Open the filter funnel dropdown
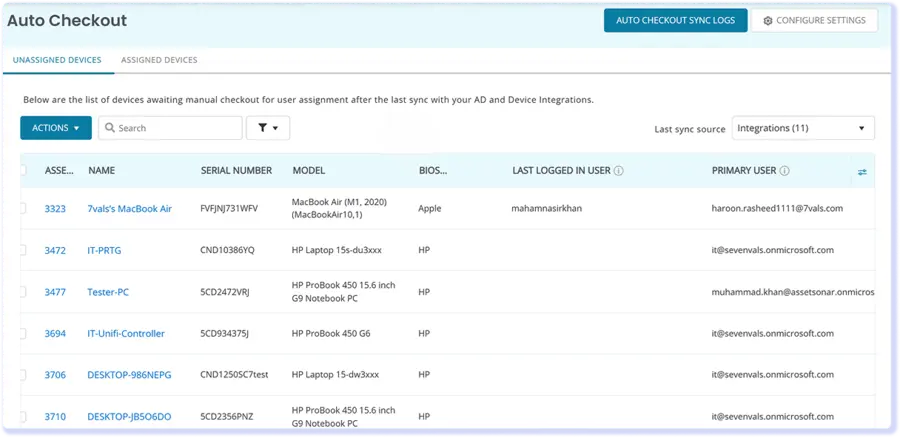900x438 pixels. coord(267,128)
